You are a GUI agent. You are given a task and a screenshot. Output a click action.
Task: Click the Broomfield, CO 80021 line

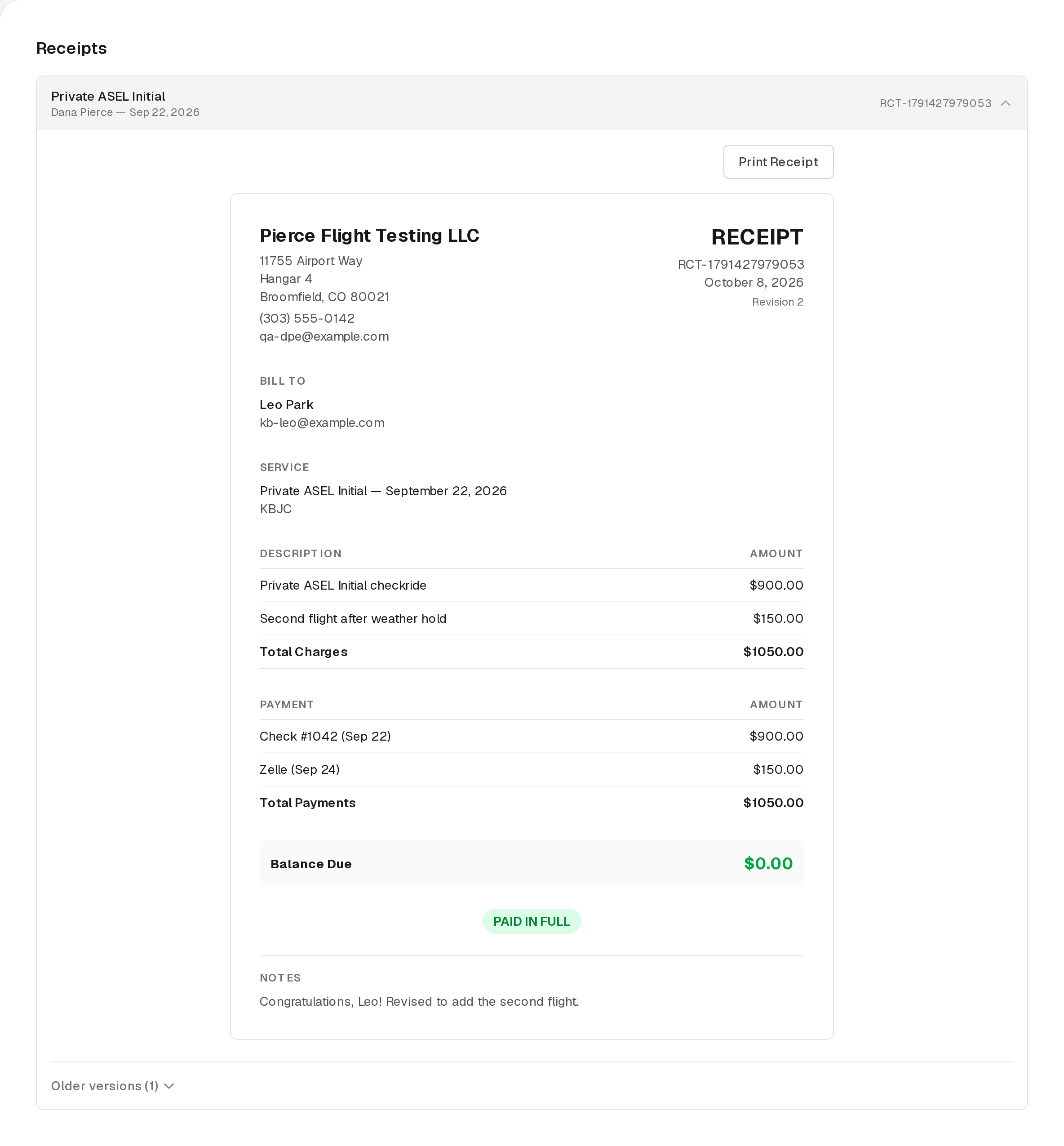point(325,297)
